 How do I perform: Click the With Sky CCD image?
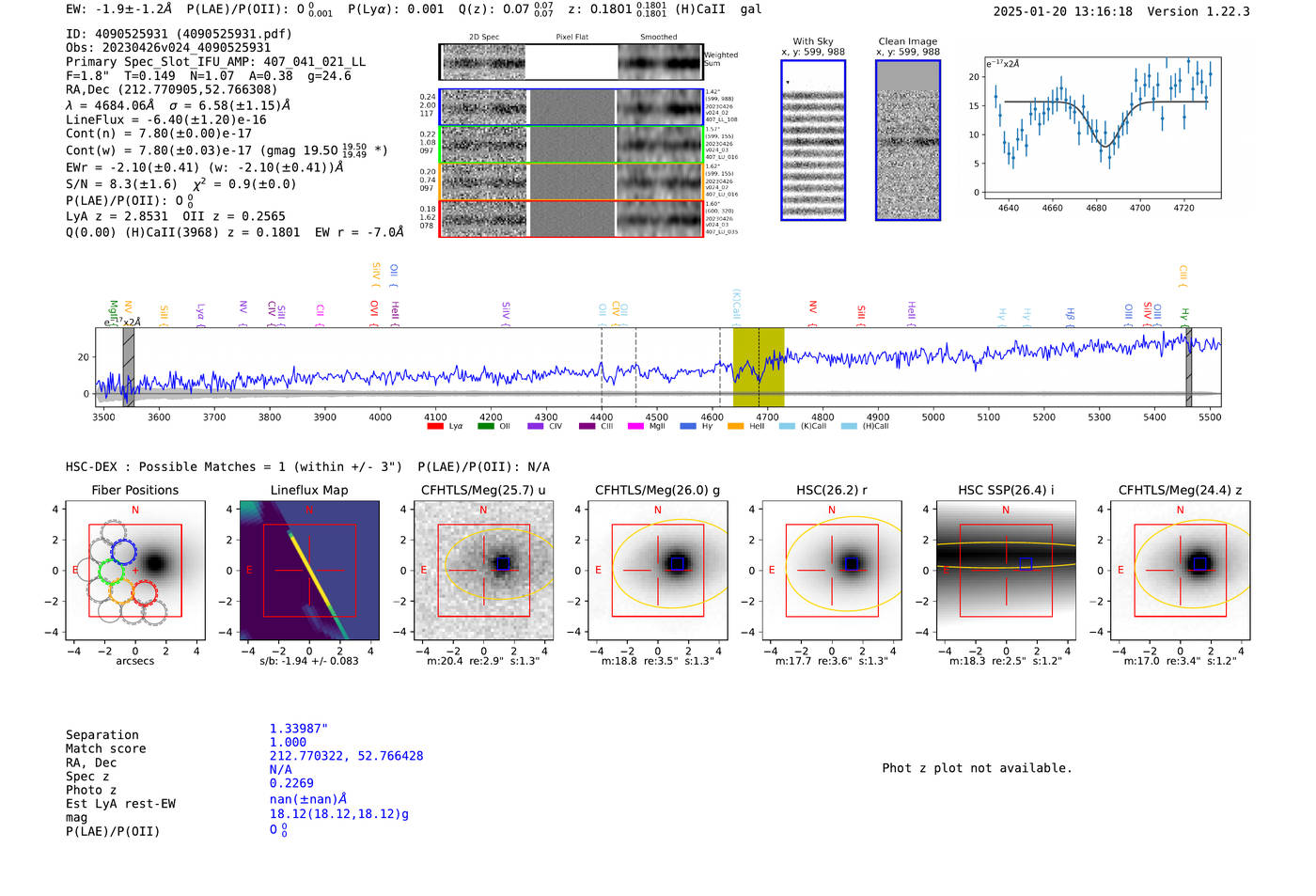(813, 140)
